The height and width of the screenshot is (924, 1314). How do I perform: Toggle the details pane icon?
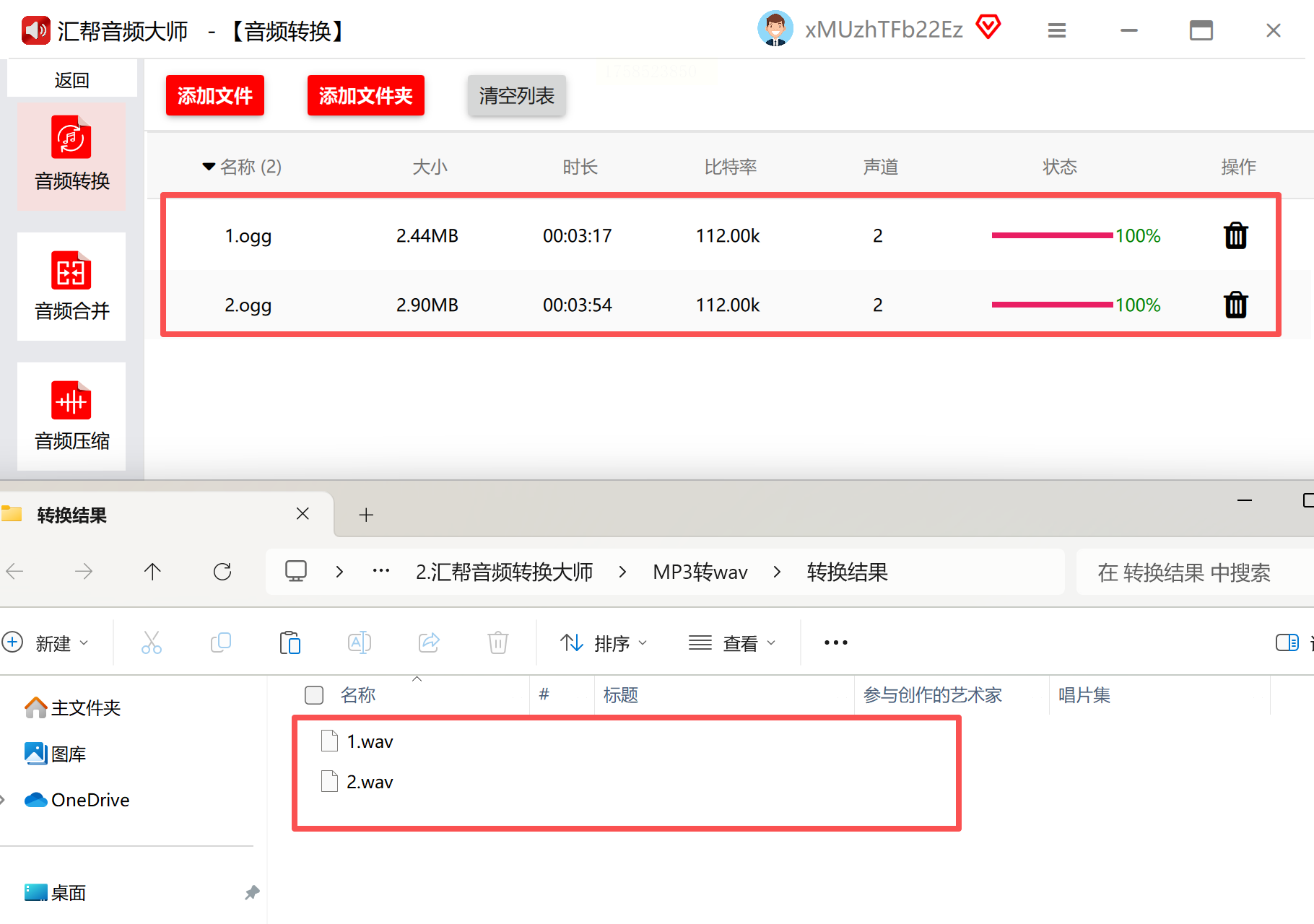1287,642
